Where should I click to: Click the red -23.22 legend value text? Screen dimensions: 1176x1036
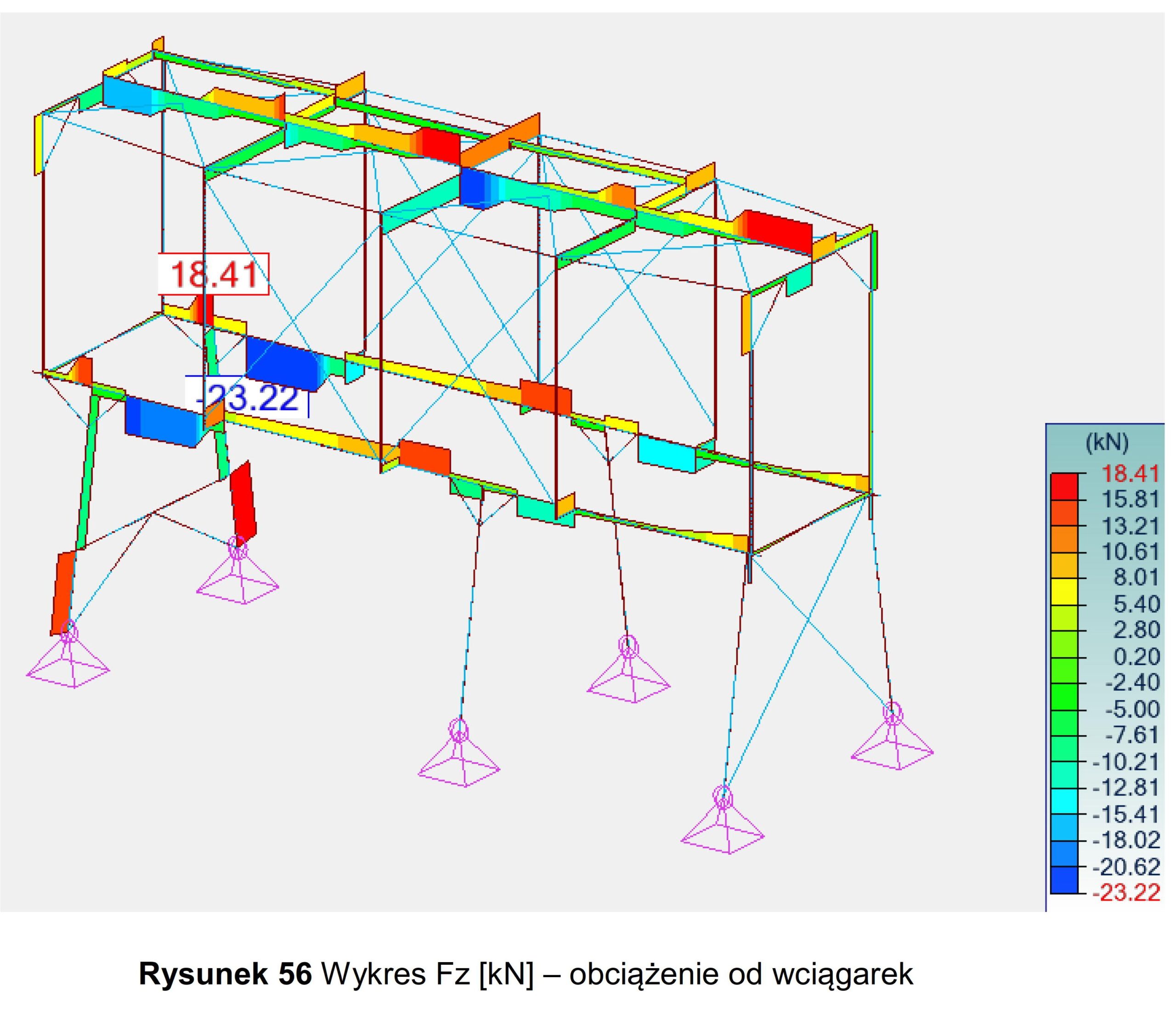pyautogui.click(x=1126, y=893)
